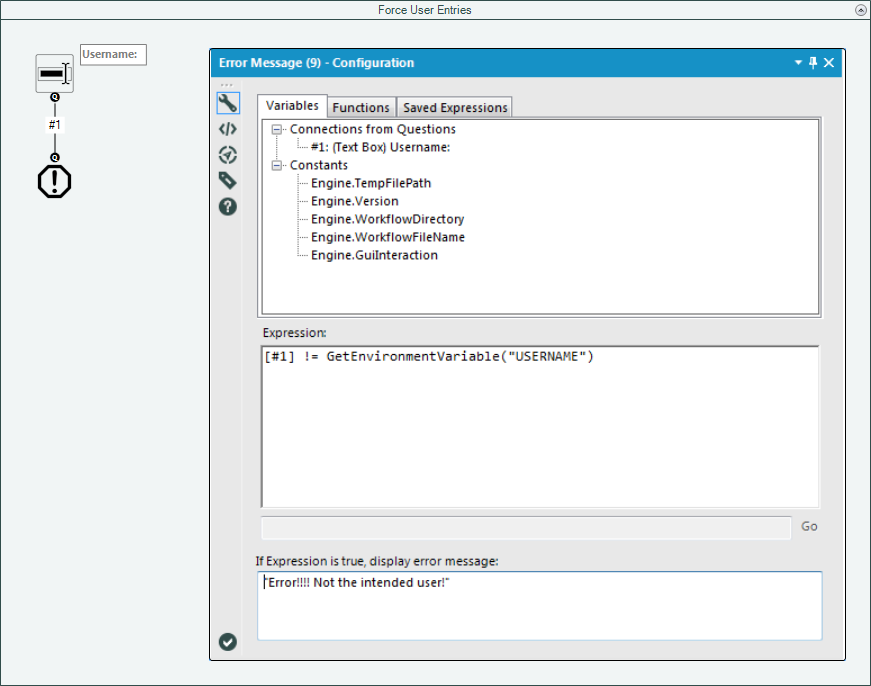Click inside the Expression editor box
Screen dimensions: 871x686
[x=540, y=427]
